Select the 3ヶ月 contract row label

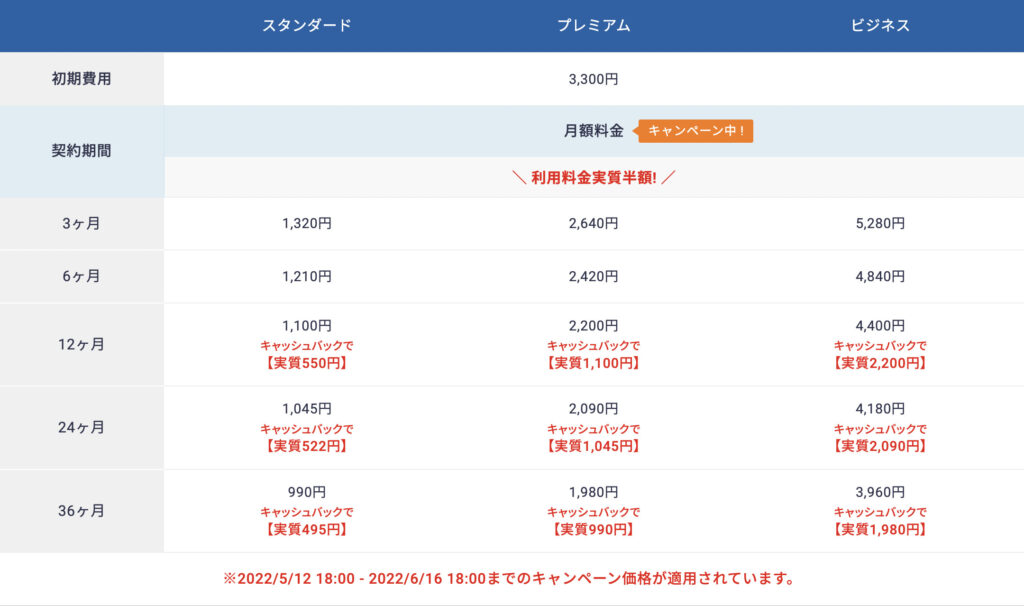pos(82,223)
